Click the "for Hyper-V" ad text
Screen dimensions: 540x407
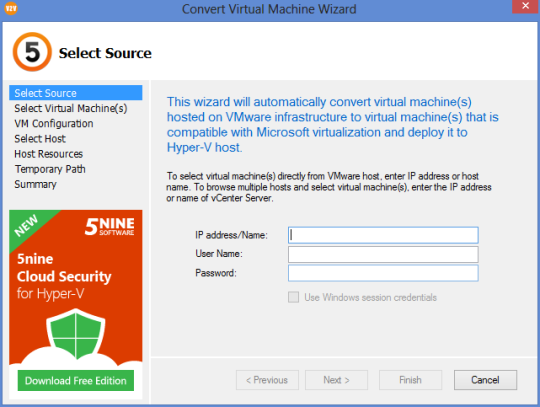(50, 294)
